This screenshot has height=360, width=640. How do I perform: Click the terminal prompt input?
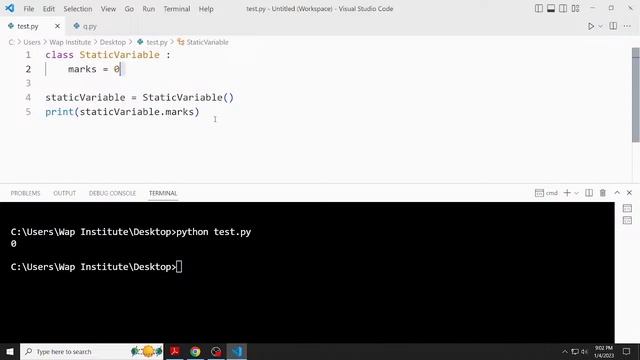tap(179, 267)
